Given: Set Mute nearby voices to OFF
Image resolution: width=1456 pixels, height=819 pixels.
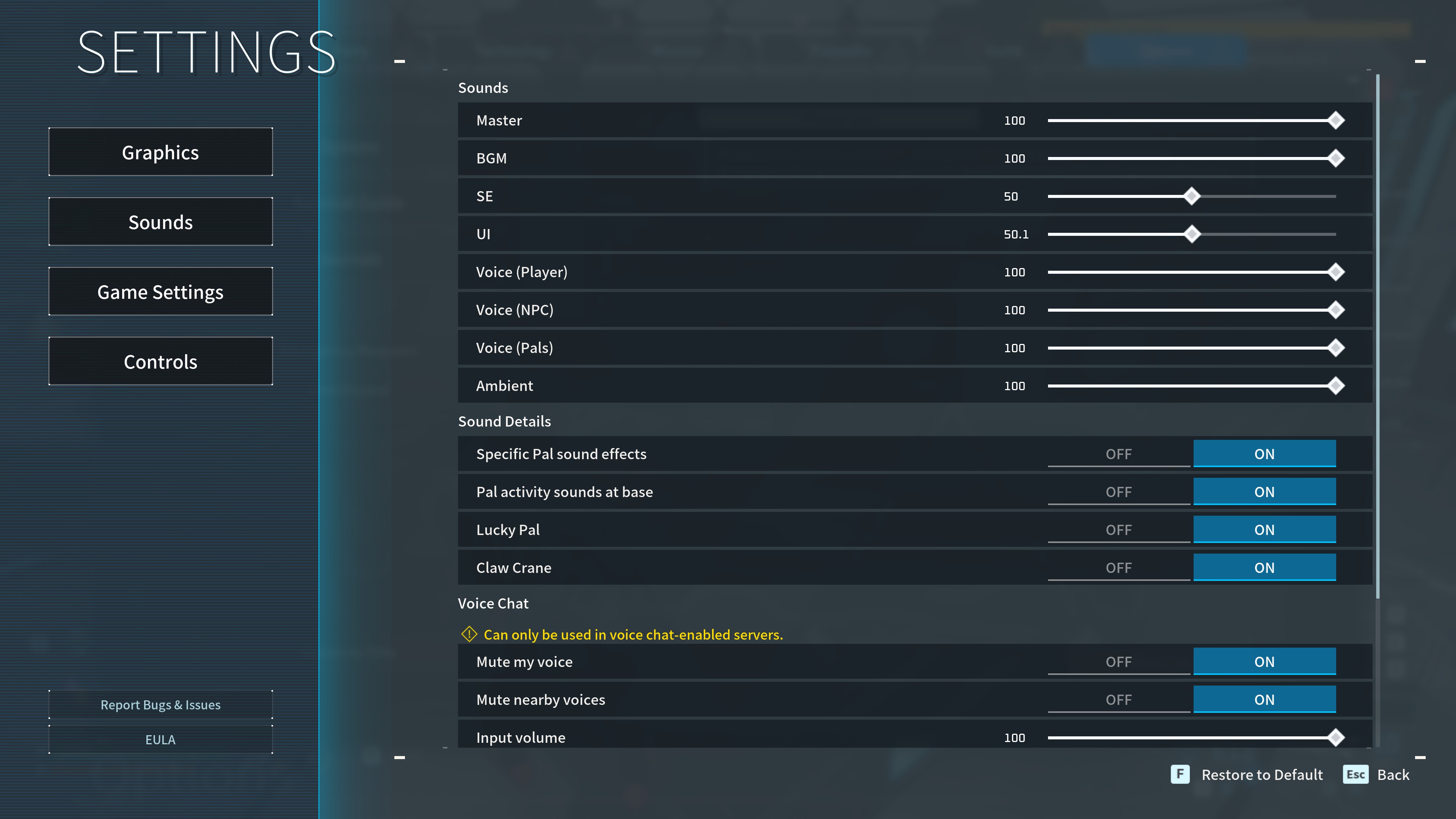Looking at the screenshot, I should [1119, 700].
